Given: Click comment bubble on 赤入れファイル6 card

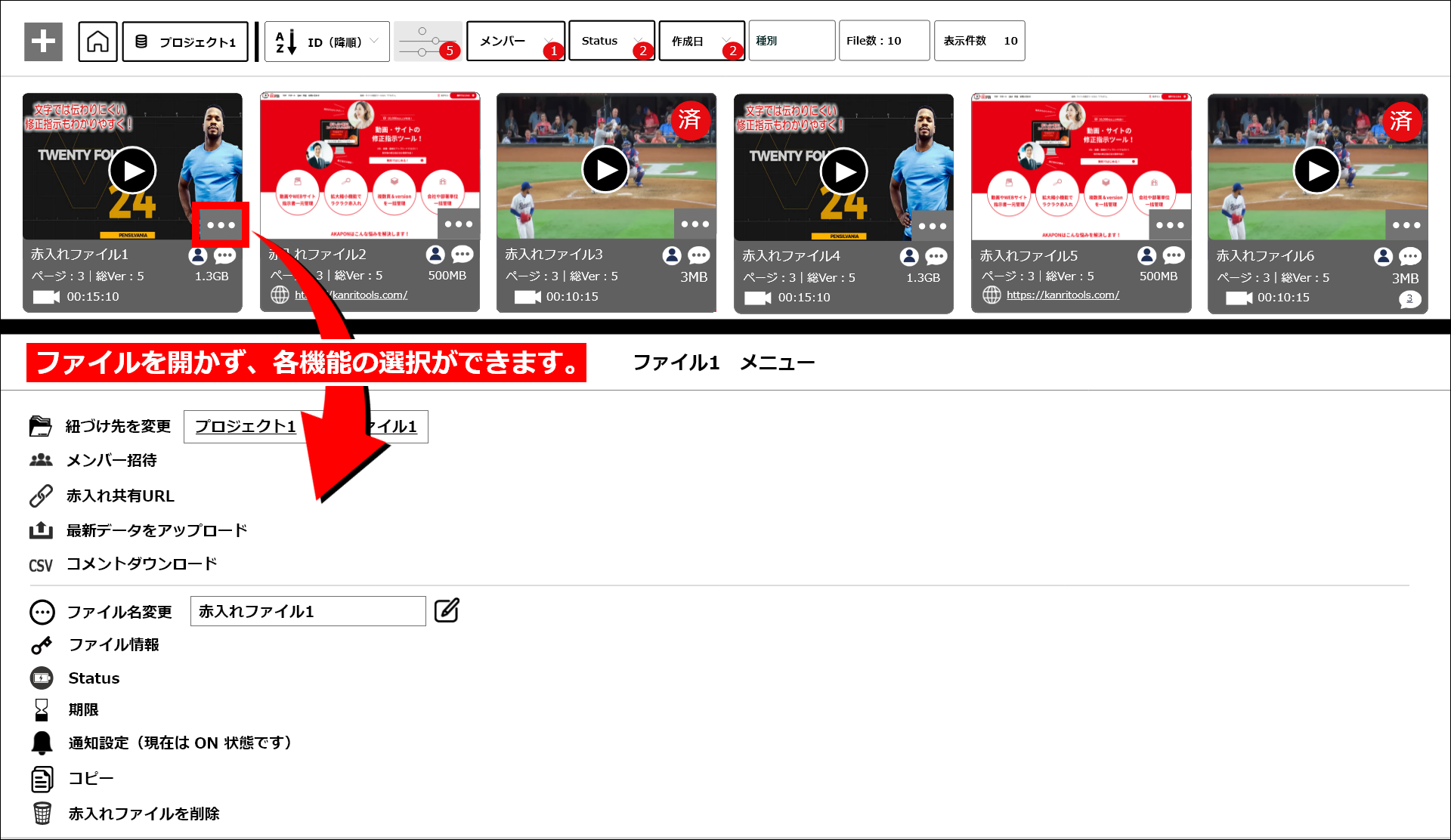Looking at the screenshot, I should click(1410, 257).
